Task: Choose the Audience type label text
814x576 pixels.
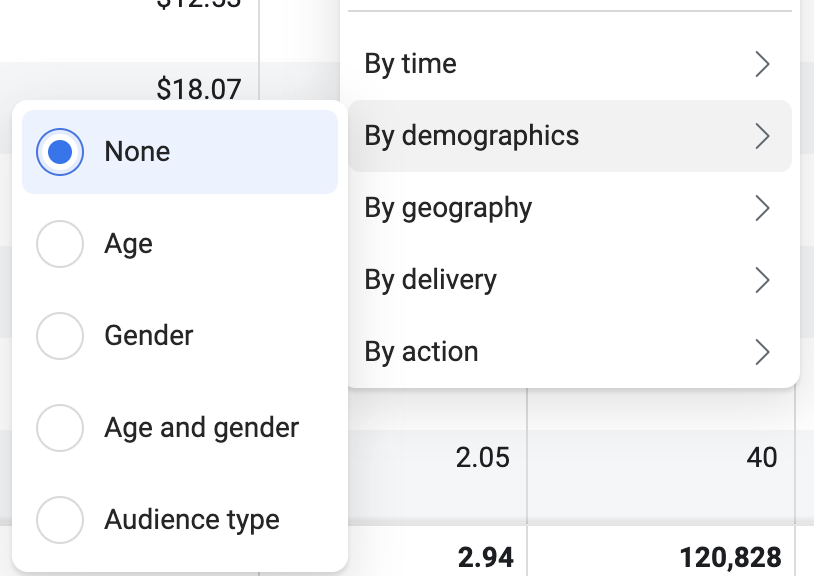Action: [192, 520]
